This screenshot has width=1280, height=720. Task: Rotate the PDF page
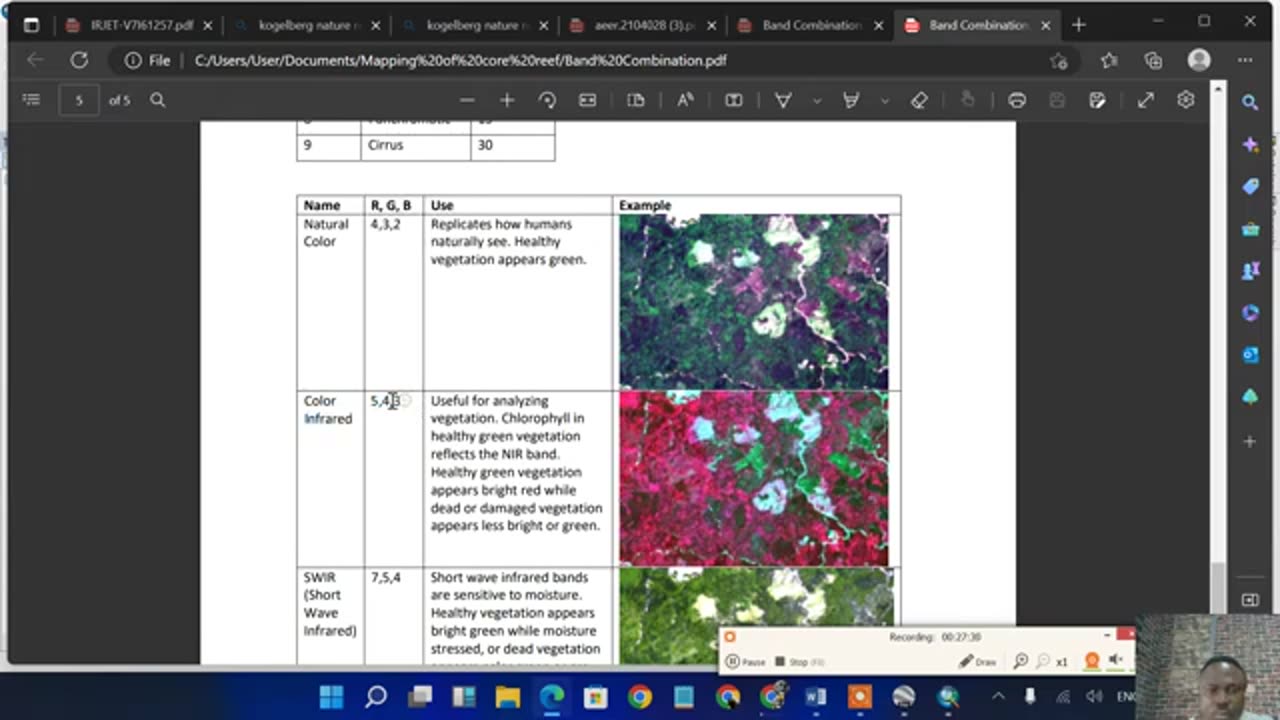click(547, 100)
